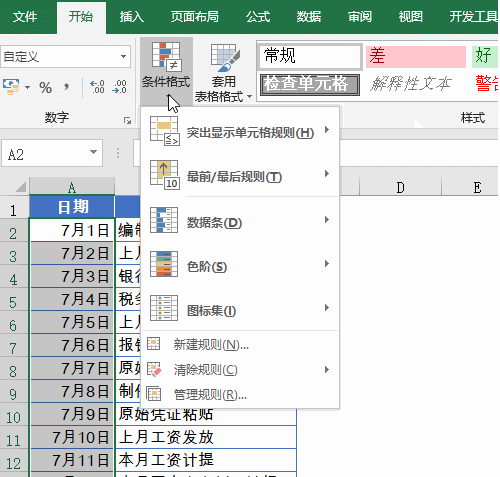
Task: Apply the 常规 cell style
Action: point(310,56)
